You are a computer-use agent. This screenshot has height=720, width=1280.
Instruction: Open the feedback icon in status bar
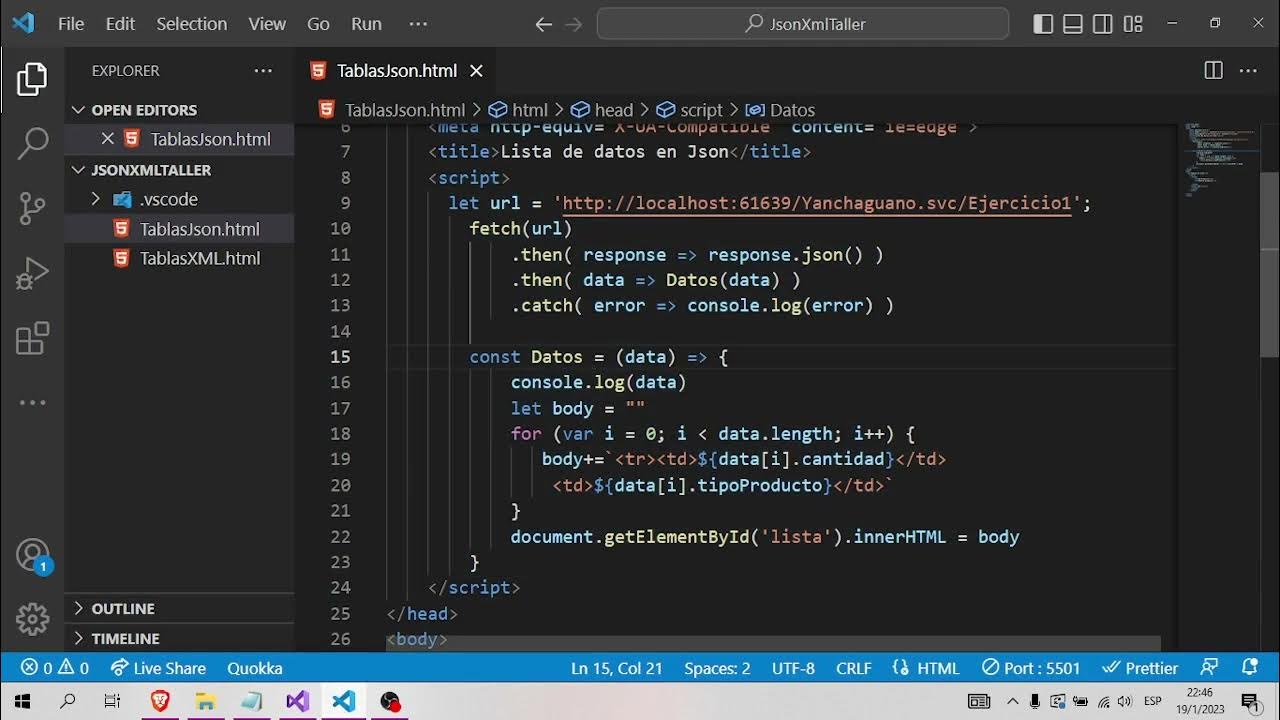[1210, 668]
